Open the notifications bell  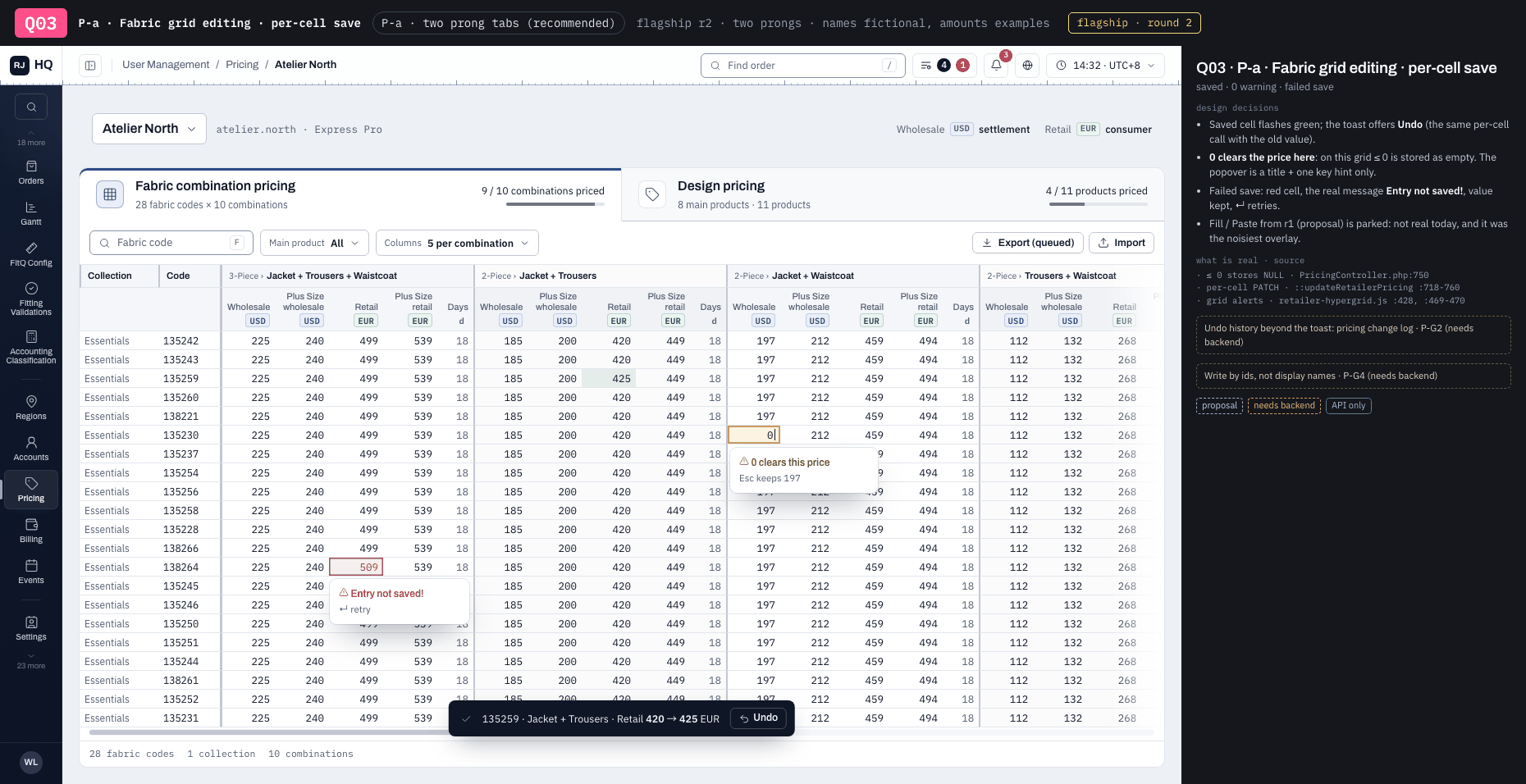996,65
